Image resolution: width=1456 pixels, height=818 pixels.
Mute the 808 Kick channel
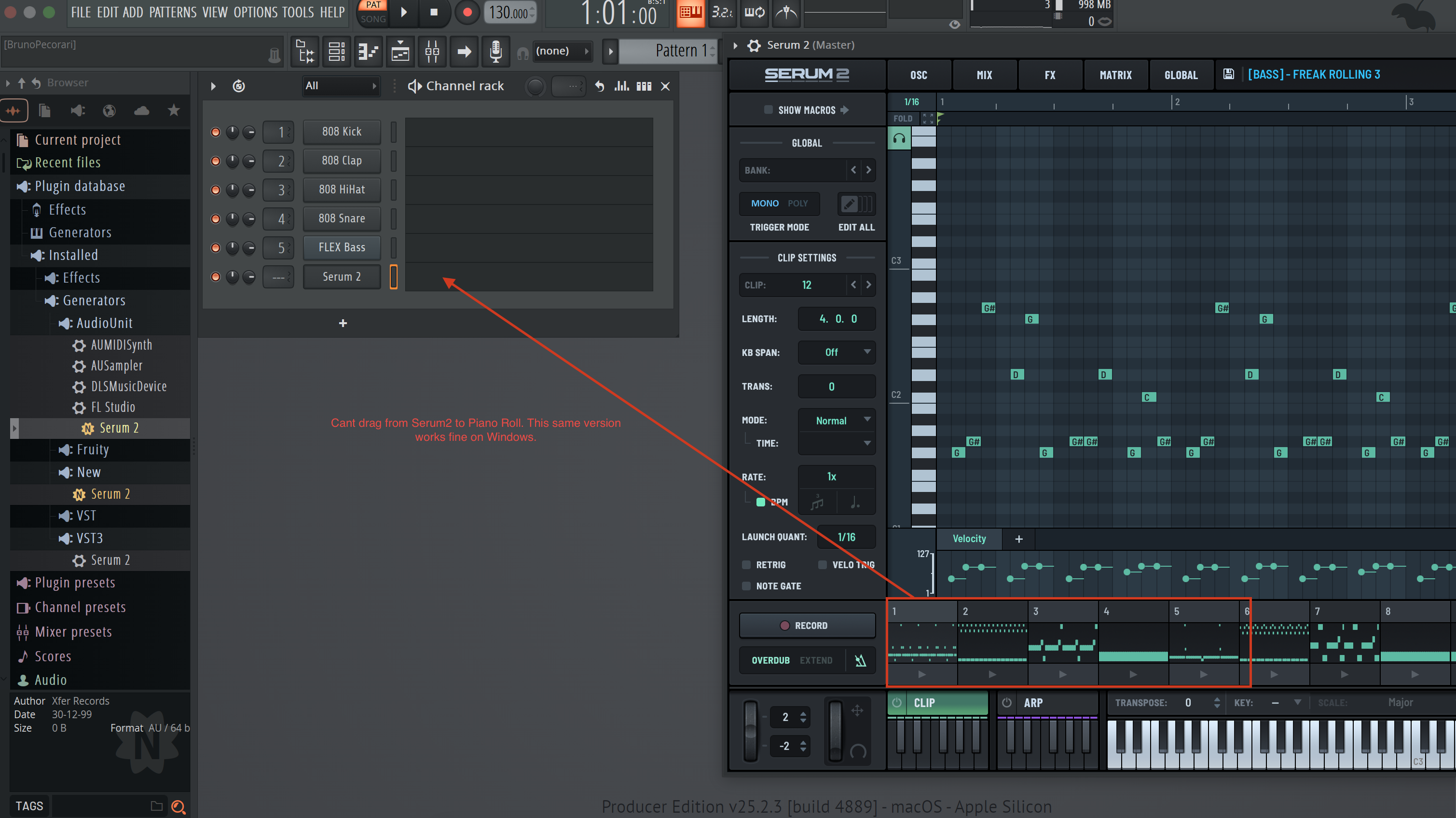click(x=215, y=132)
